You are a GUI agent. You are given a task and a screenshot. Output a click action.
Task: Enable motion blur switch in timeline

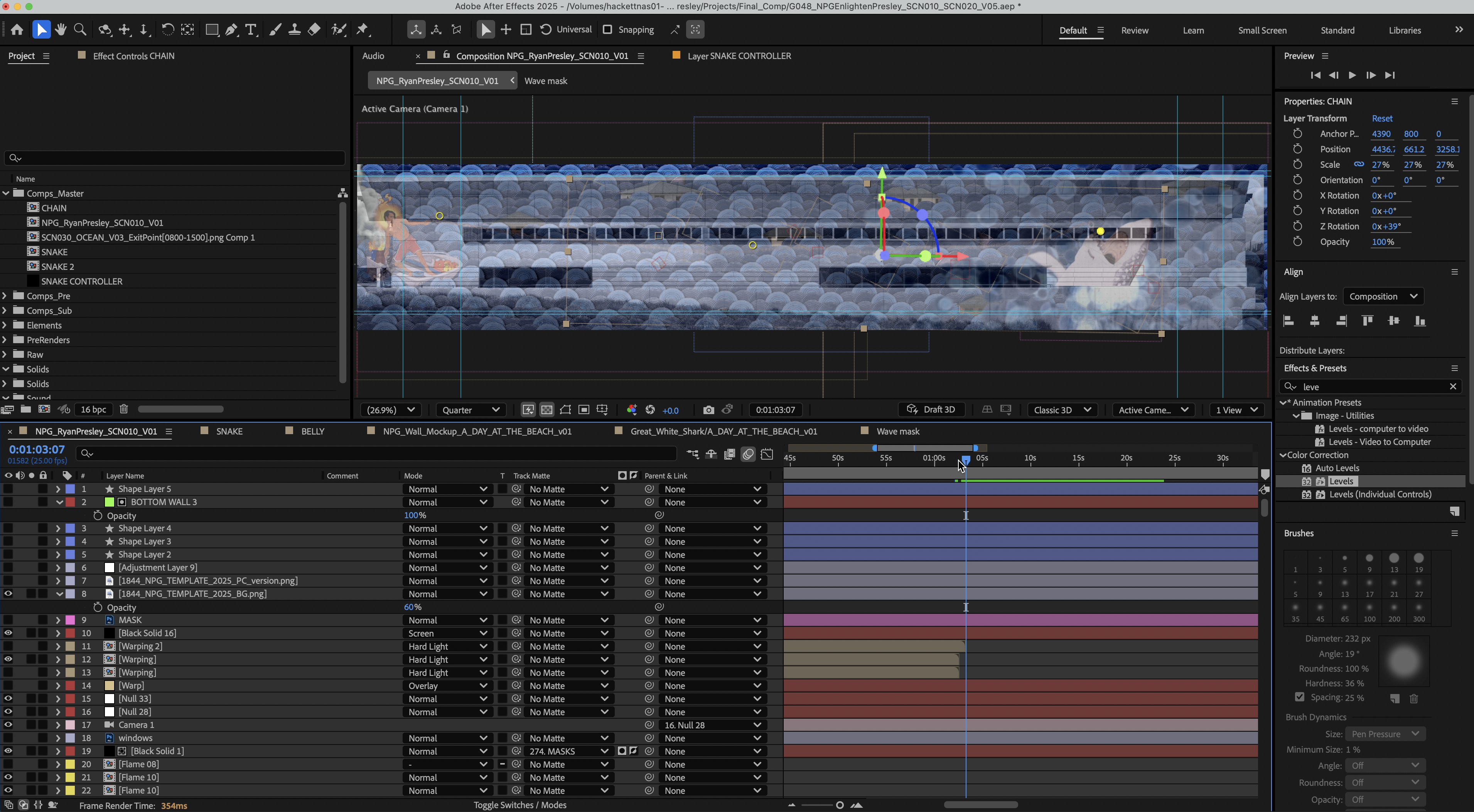click(748, 454)
